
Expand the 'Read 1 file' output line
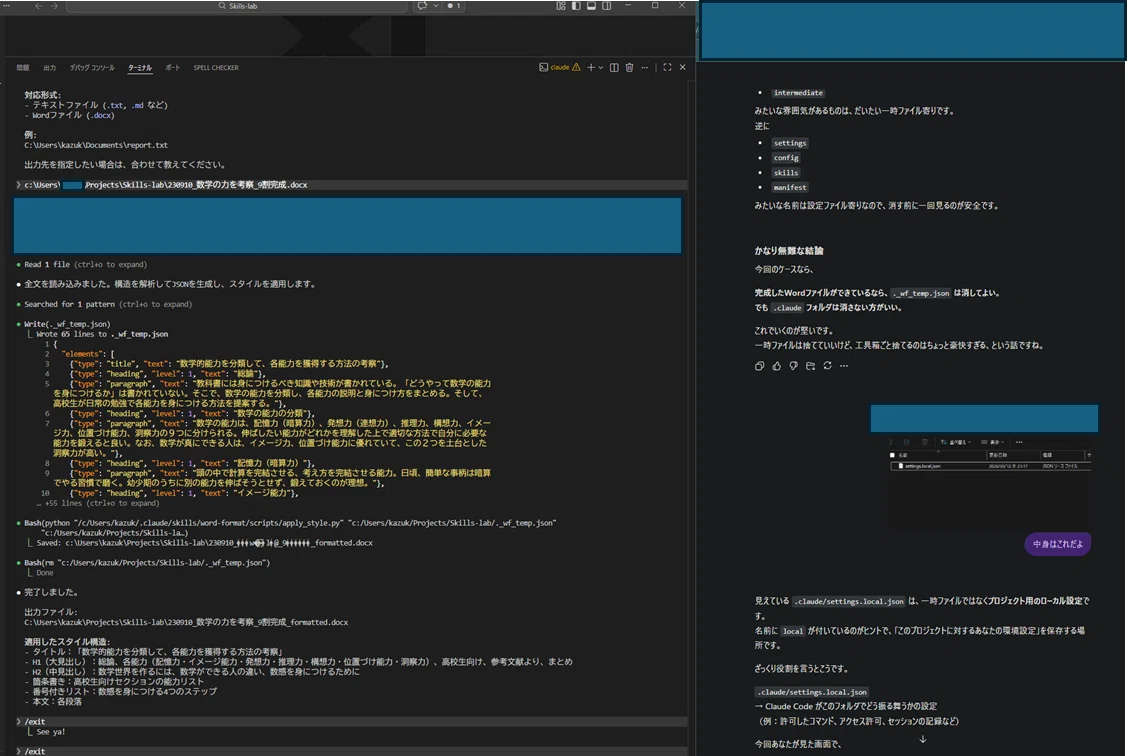[x=86, y=264]
